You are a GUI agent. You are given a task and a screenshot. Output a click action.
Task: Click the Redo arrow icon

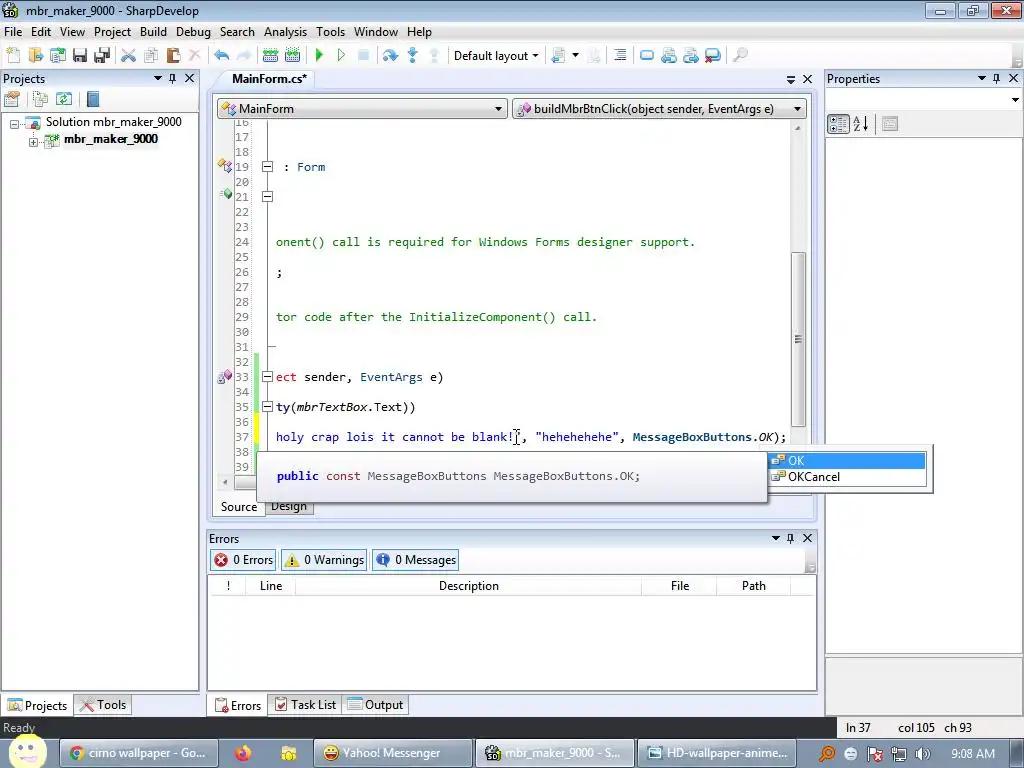tap(244, 56)
